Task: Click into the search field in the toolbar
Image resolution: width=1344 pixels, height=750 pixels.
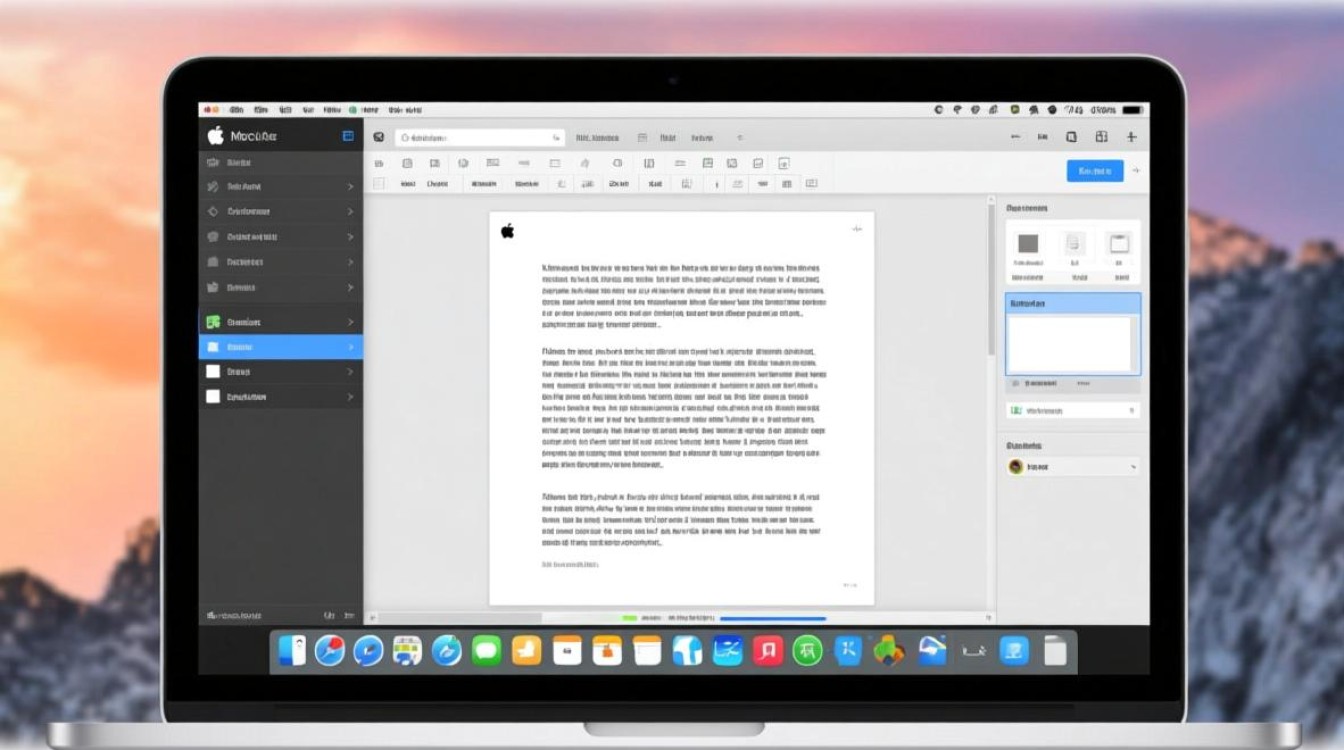Action: 480,138
